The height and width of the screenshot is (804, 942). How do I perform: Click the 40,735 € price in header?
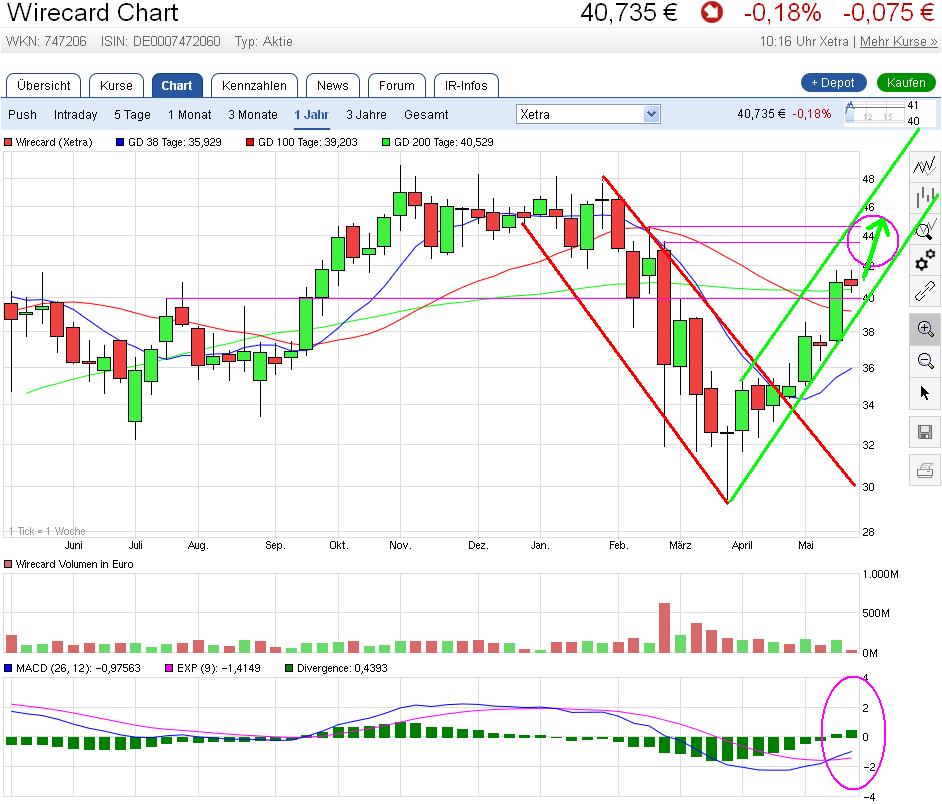point(629,13)
